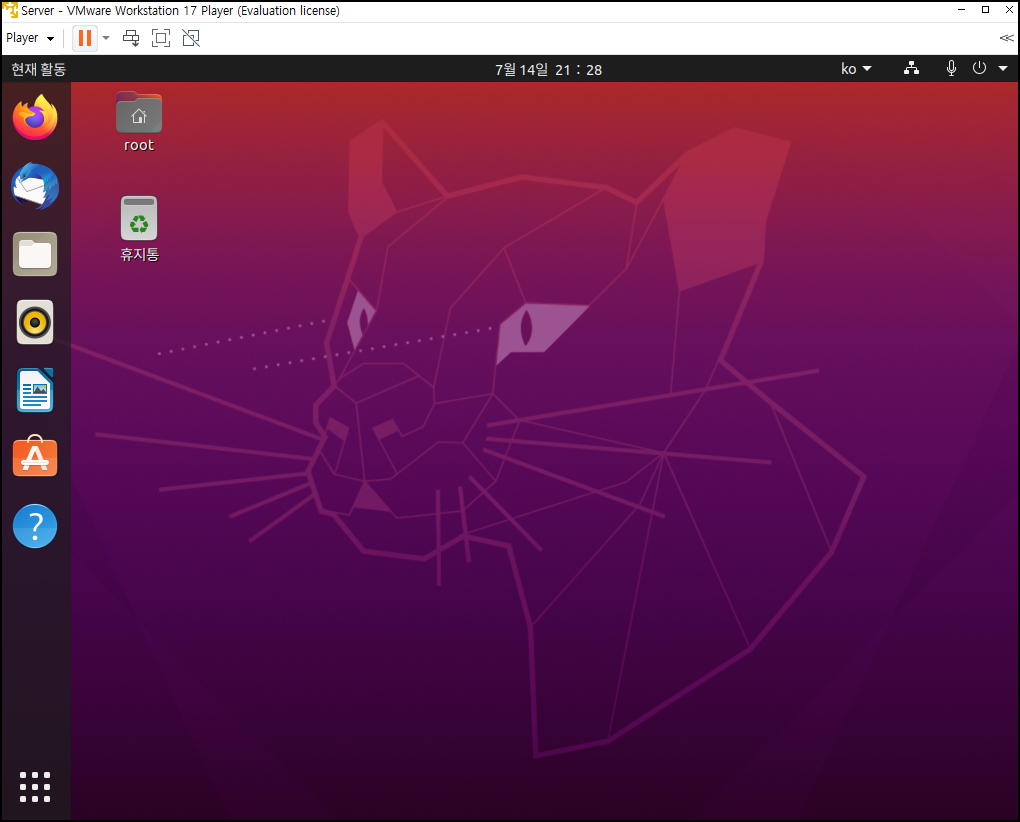Open the Help icon in dock
This screenshot has height=822, width=1020.
pyautogui.click(x=35, y=526)
